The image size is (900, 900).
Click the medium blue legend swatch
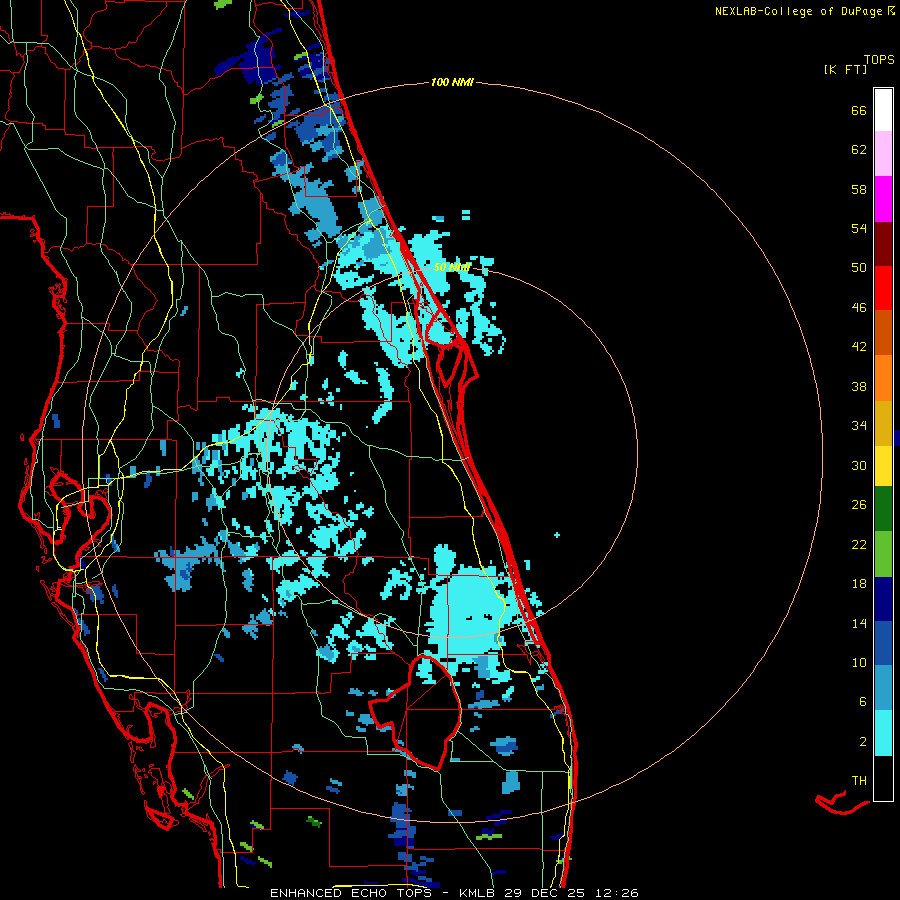click(x=883, y=643)
